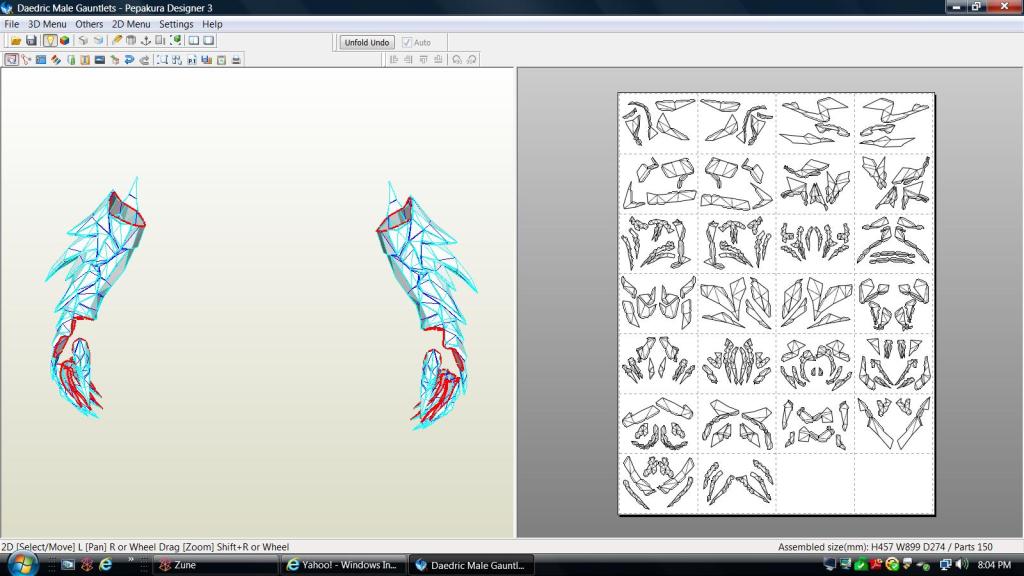The height and width of the screenshot is (576, 1024).
Task: Toggle the light bulb lighting icon
Action: click(x=50, y=40)
